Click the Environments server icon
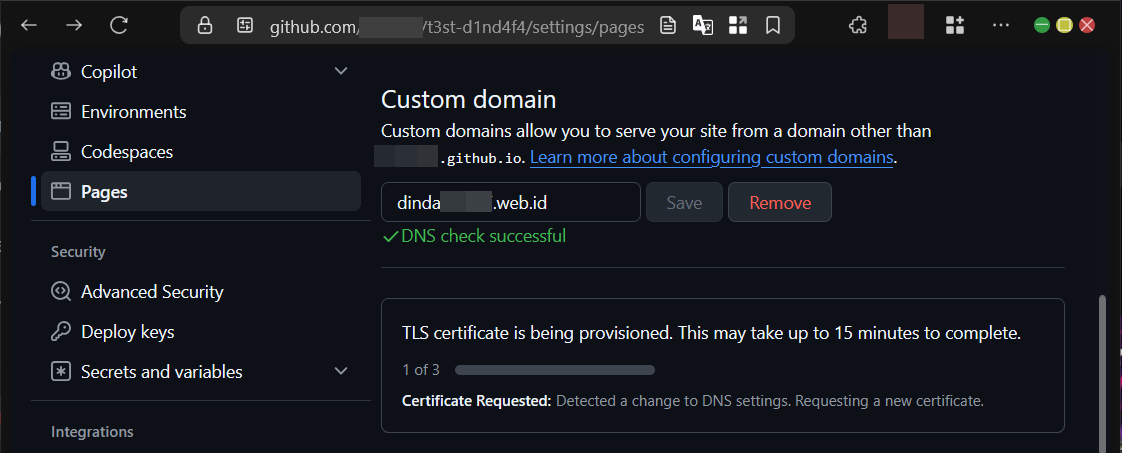This screenshot has height=453, width=1122. coord(61,112)
